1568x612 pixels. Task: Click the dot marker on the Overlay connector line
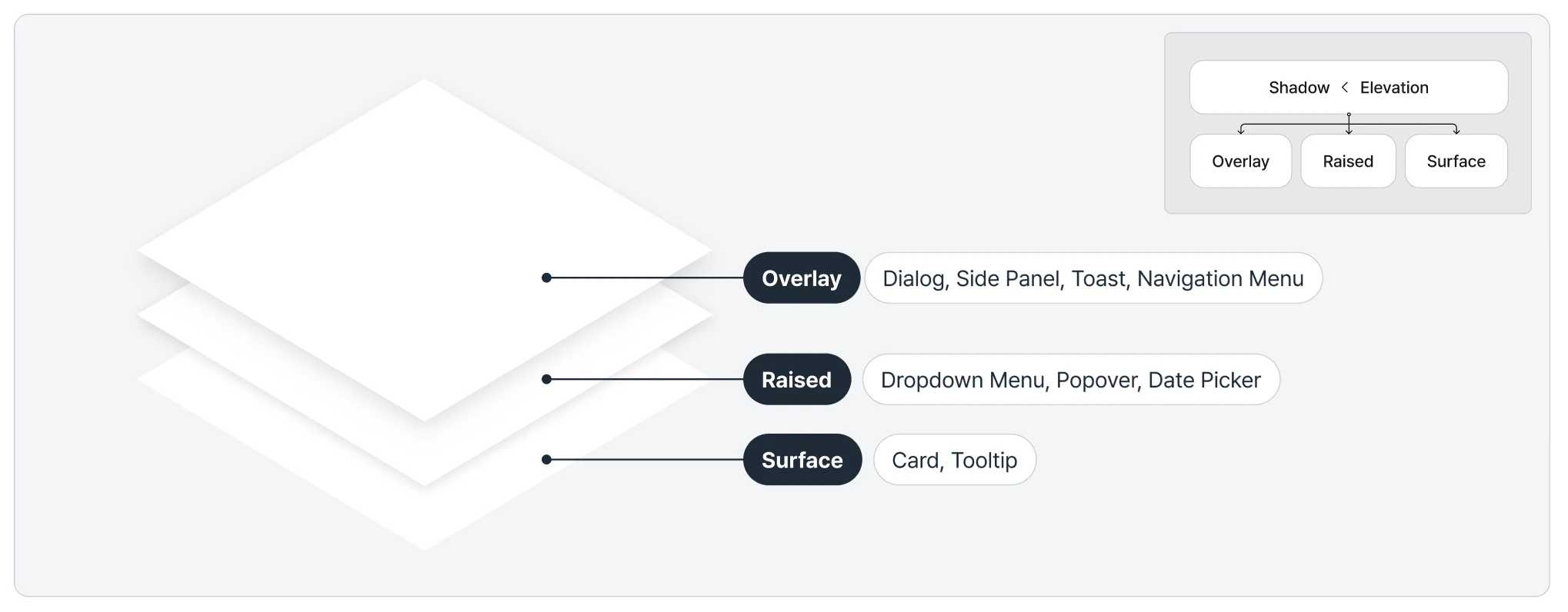click(546, 278)
